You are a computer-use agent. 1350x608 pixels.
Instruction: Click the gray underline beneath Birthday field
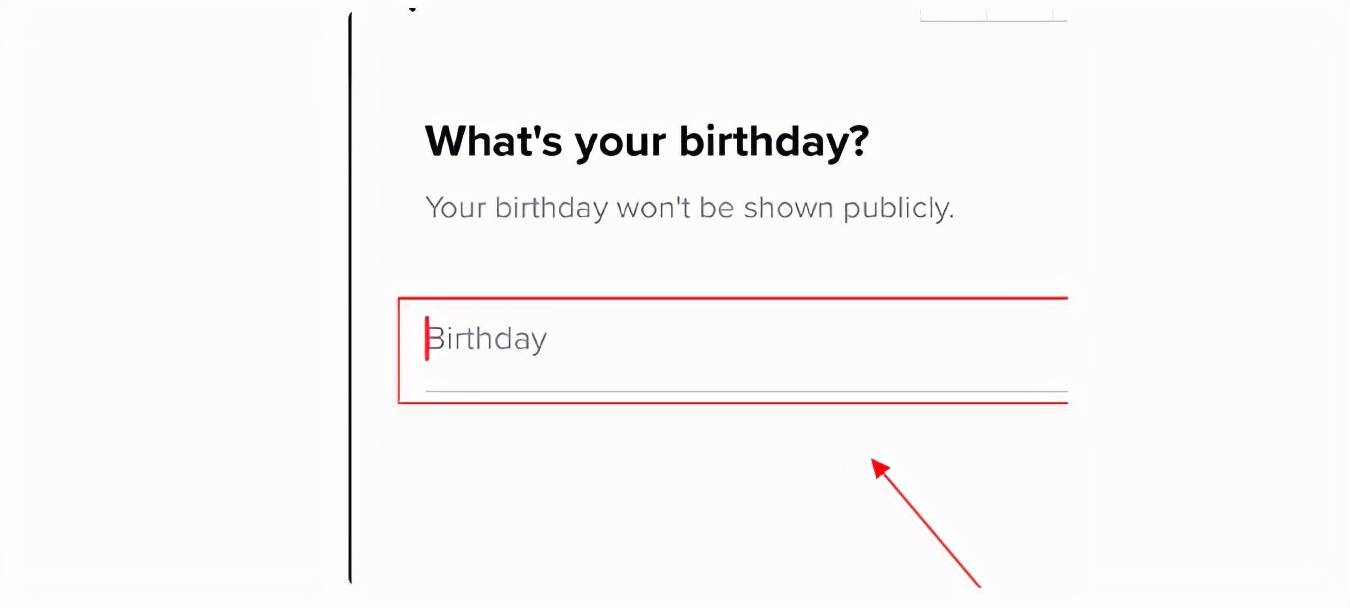click(746, 391)
